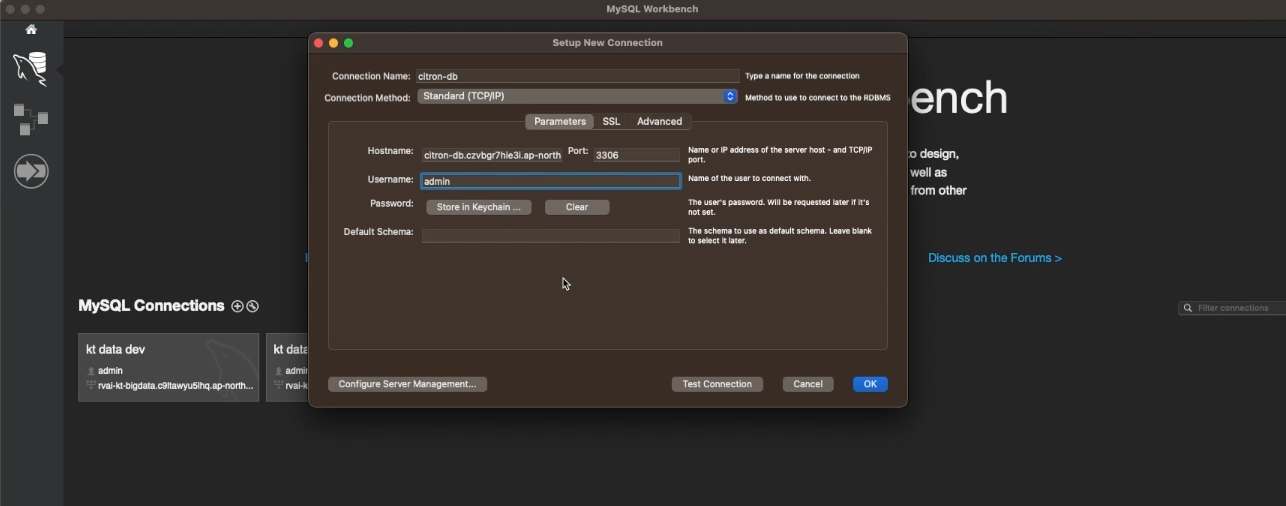This screenshot has height=506, width=1286.
Task: Open the home tab icon
Action: [x=31, y=29]
